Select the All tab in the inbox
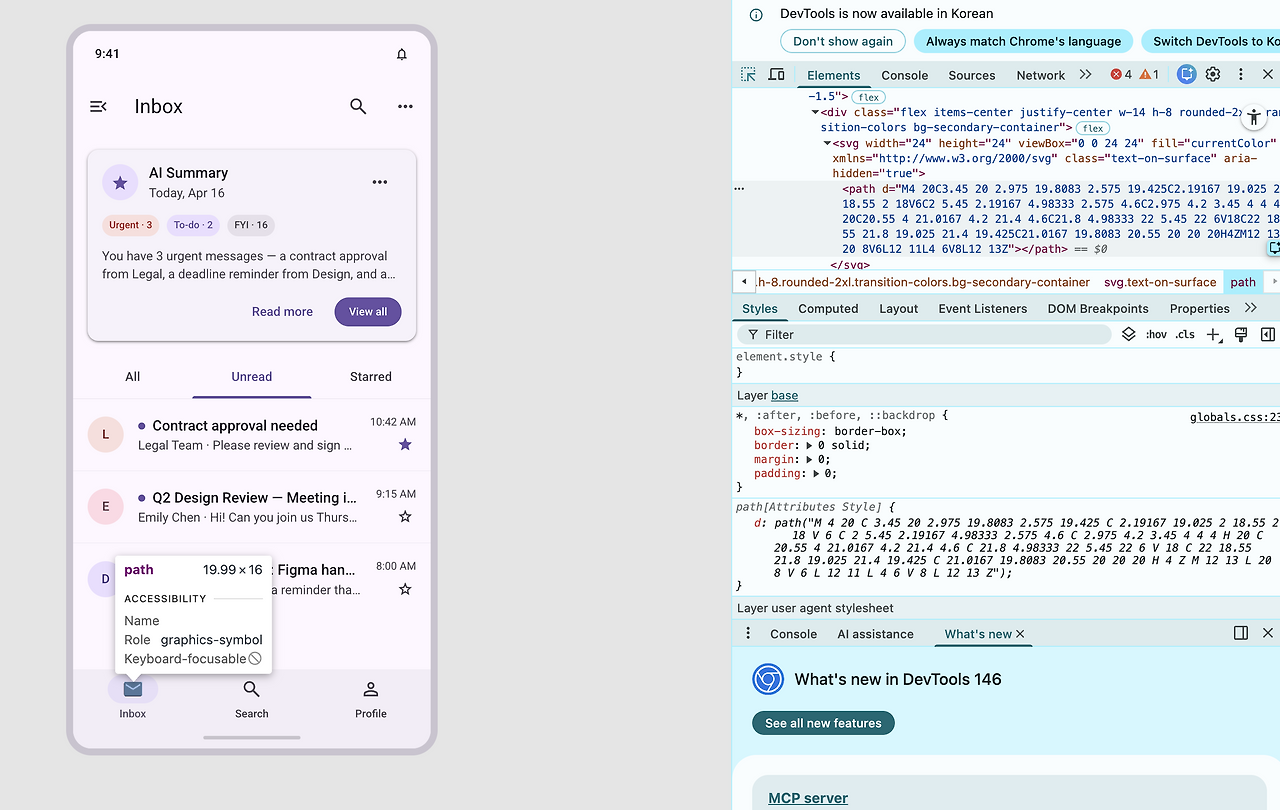Viewport: 1280px width, 810px height. click(x=132, y=377)
